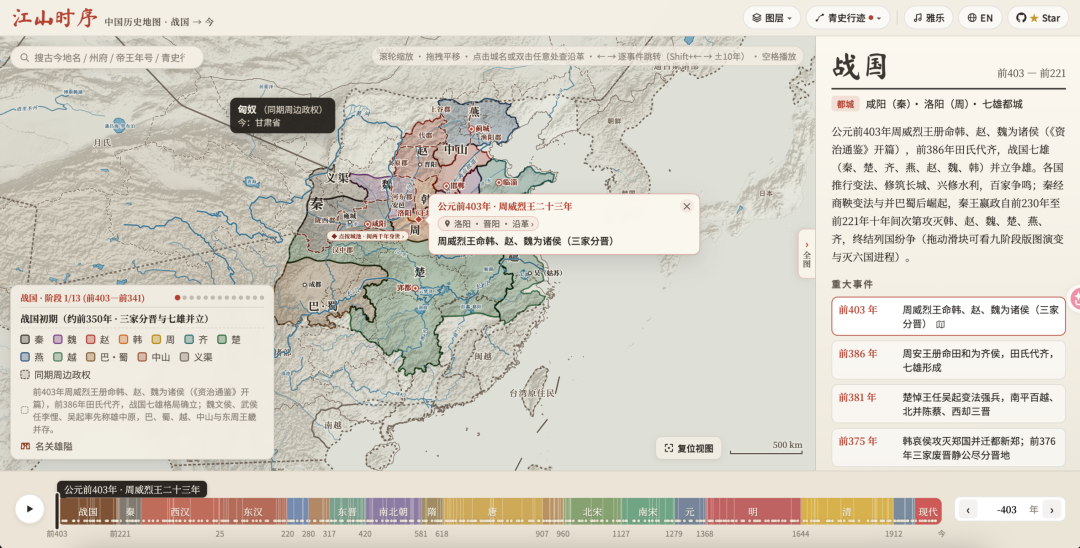The image size is (1080, 548).
Task: Click the 都城 capital tag
Action: (845, 104)
